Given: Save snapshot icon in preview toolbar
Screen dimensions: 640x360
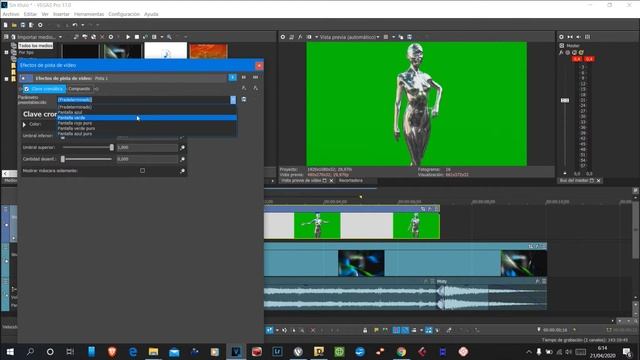Looking at the screenshot, I should point(409,37).
